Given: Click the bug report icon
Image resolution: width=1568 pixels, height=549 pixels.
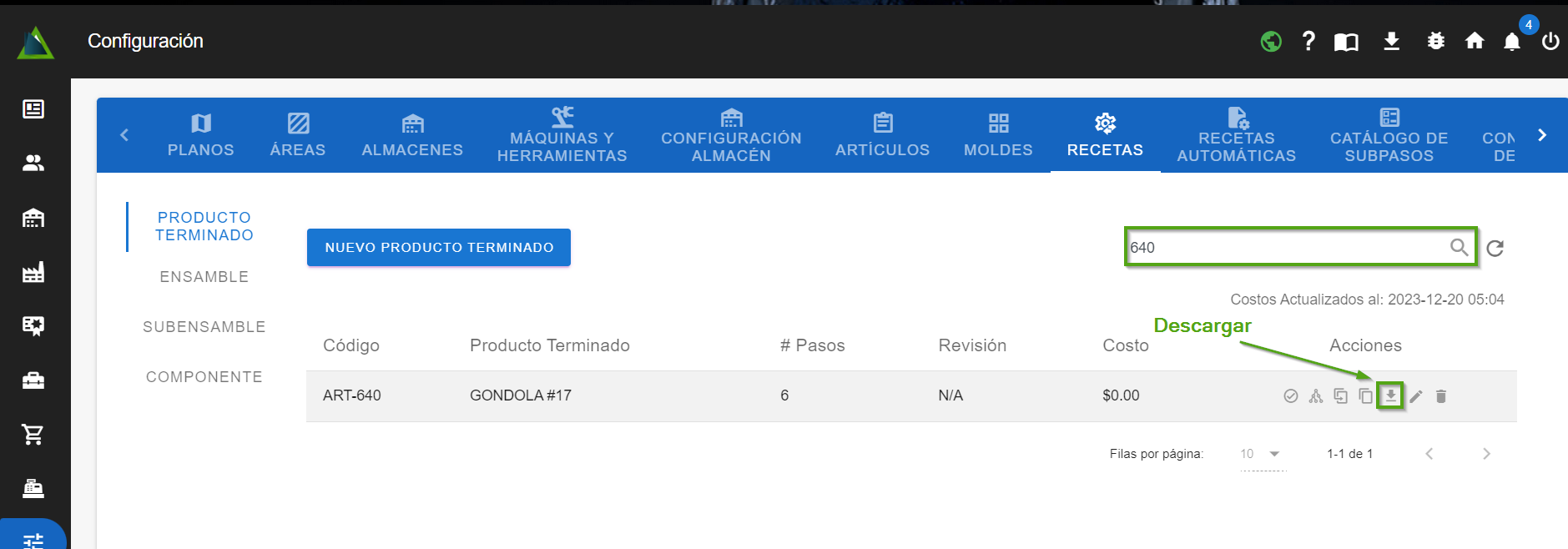Looking at the screenshot, I should [1435, 41].
